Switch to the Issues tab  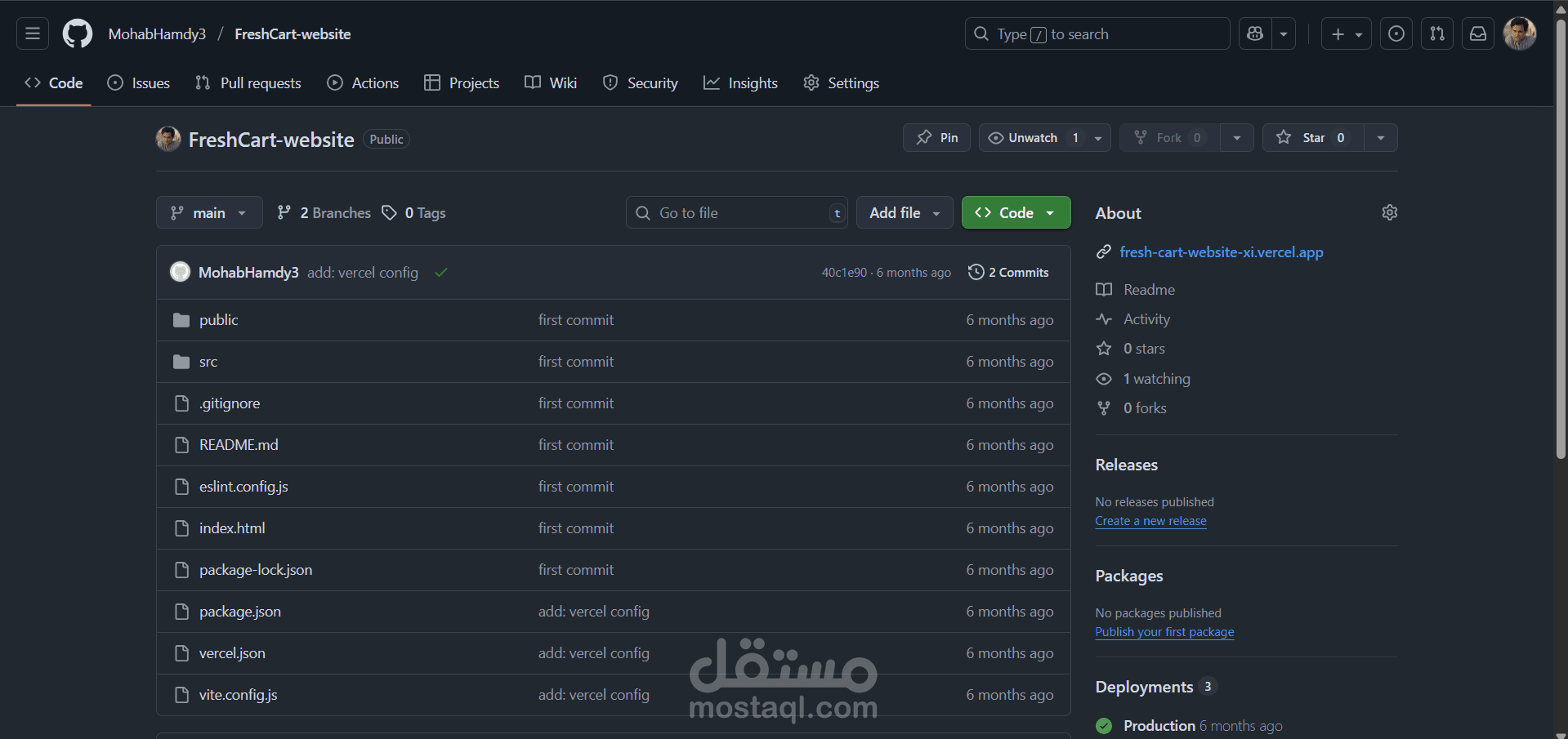pos(139,82)
